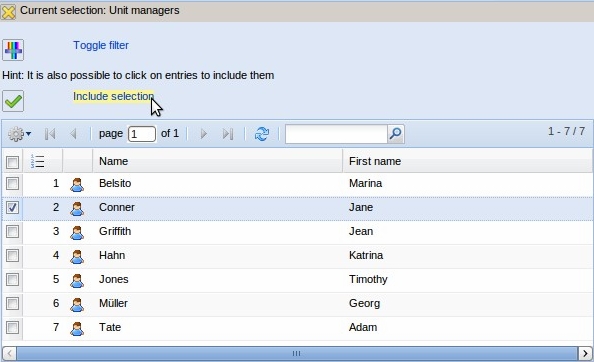Sort by the Name column header

217,161
